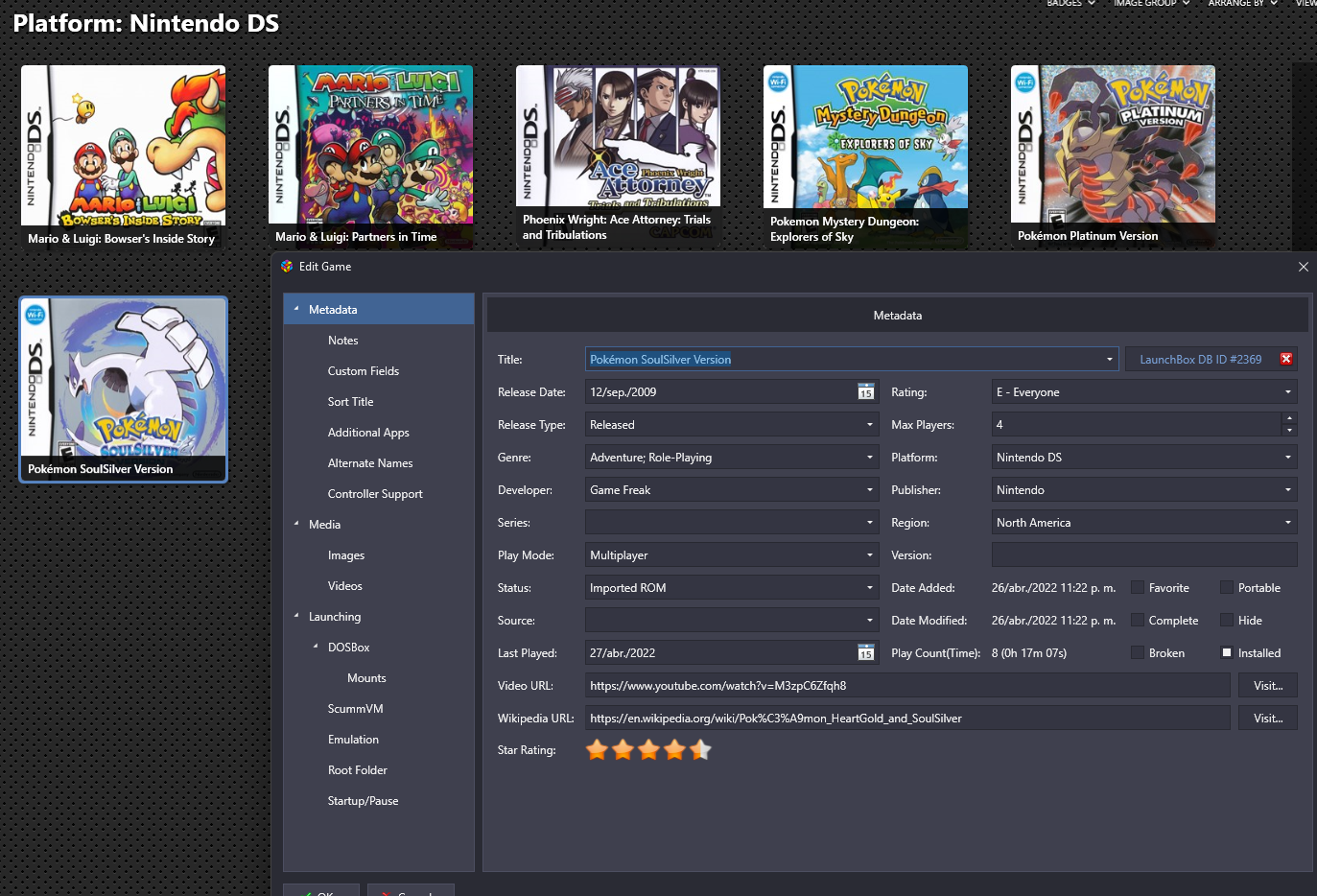Open the Alternate Names page
The width and height of the screenshot is (1317, 896).
coord(370,463)
